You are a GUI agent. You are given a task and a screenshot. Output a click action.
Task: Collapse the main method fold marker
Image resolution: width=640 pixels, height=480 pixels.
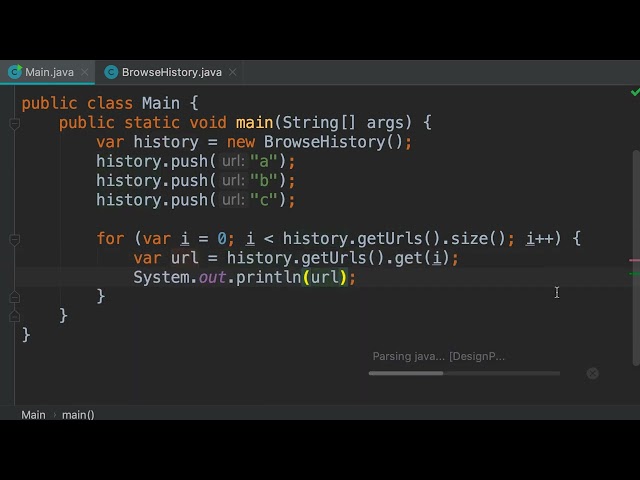[x=15, y=123]
